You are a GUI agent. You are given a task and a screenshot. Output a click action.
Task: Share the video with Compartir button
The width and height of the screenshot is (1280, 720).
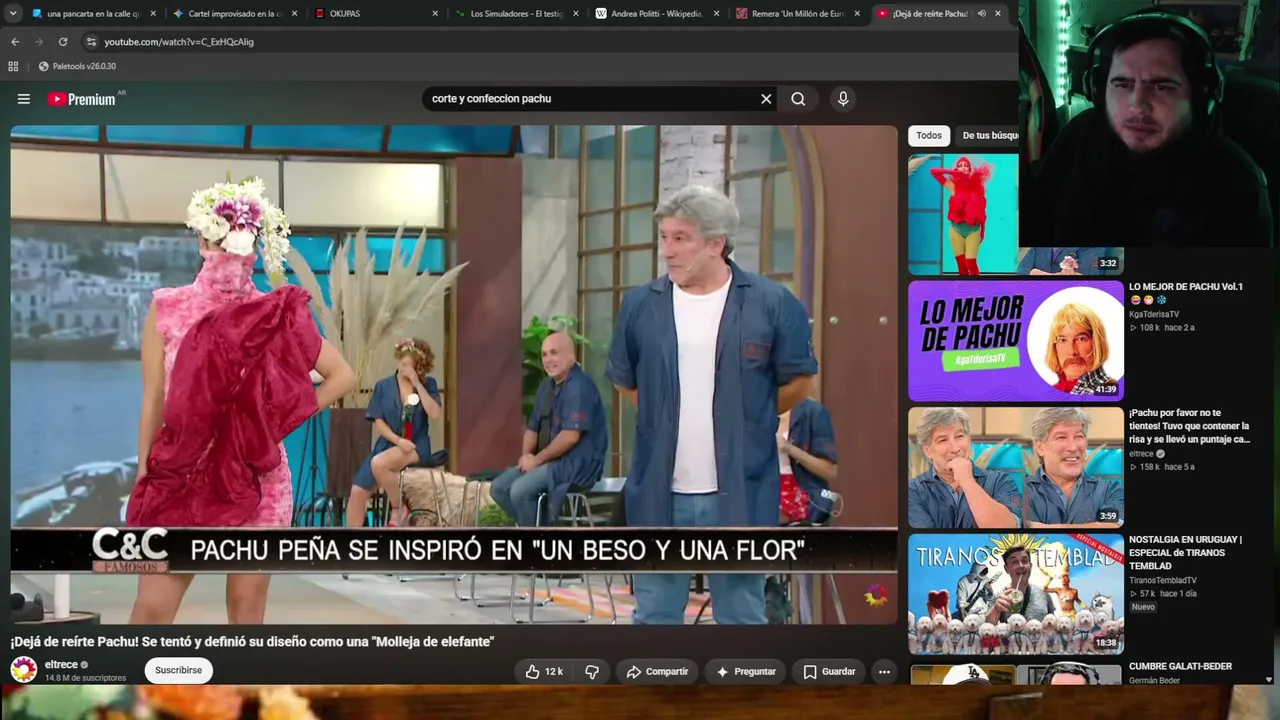point(657,672)
